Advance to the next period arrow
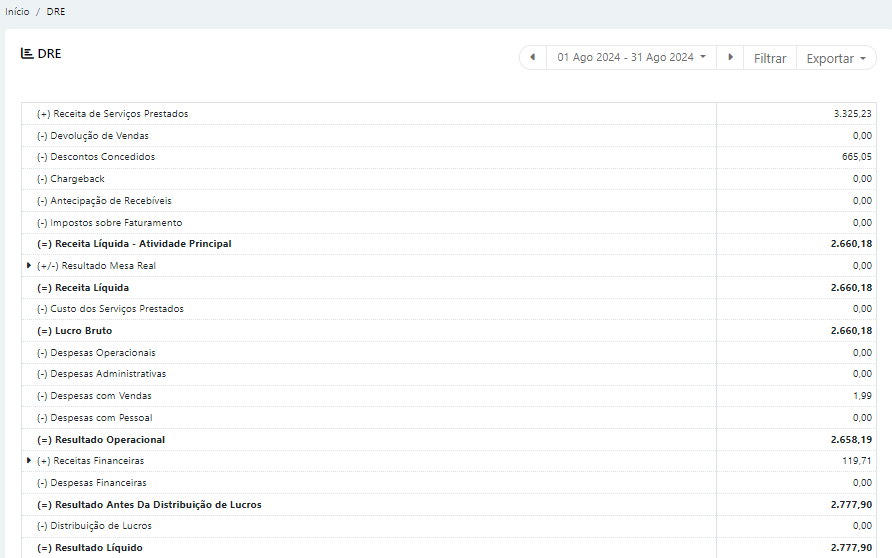This screenshot has width=892, height=558. tap(731, 58)
